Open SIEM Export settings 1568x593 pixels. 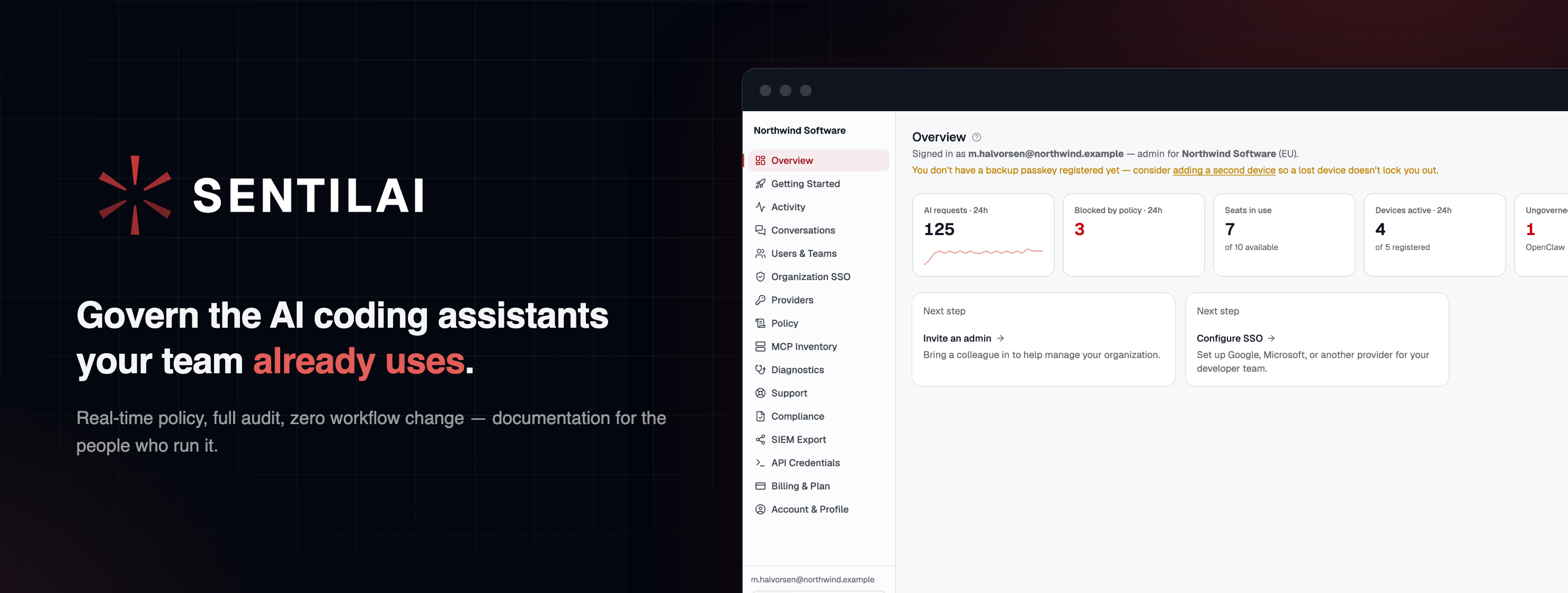click(x=818, y=440)
